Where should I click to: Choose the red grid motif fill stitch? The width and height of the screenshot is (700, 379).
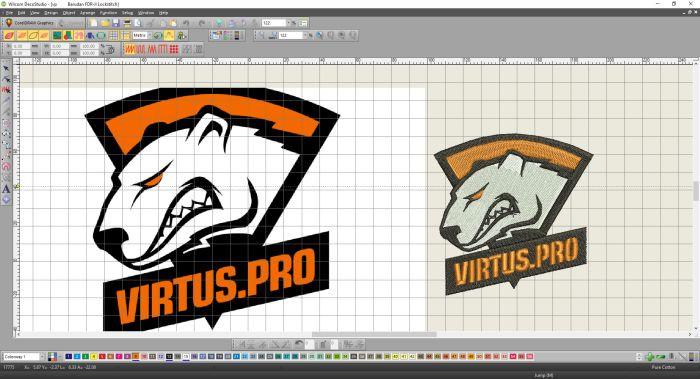tap(174, 49)
